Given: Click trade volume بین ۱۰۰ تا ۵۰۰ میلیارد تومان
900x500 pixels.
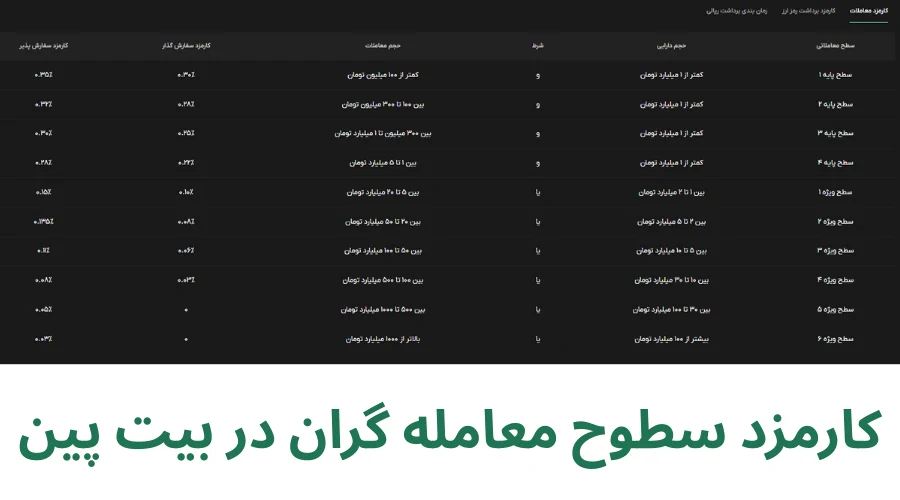Looking at the screenshot, I should pos(382,280).
